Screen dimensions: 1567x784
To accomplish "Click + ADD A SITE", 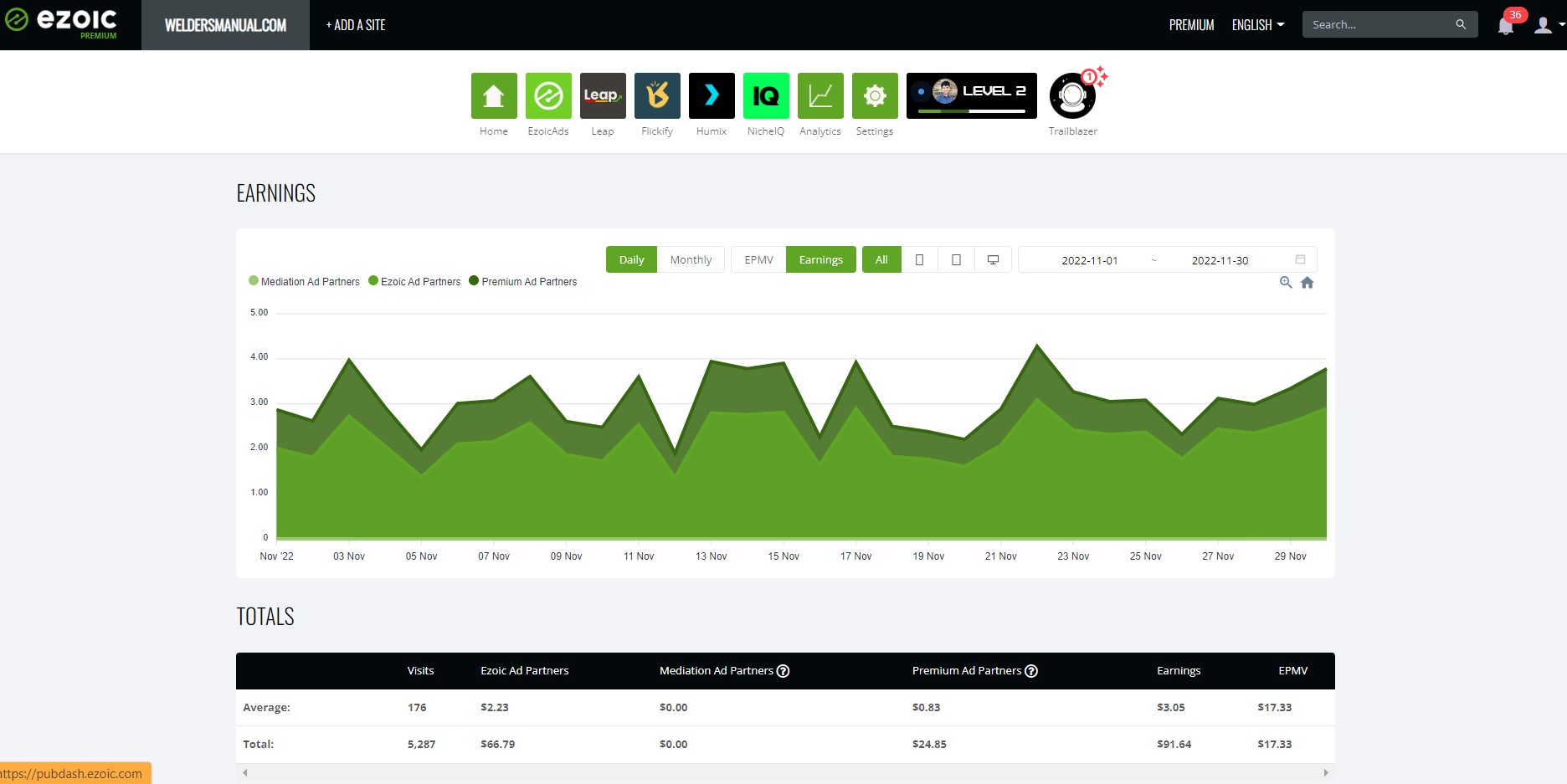I will pos(356,25).
